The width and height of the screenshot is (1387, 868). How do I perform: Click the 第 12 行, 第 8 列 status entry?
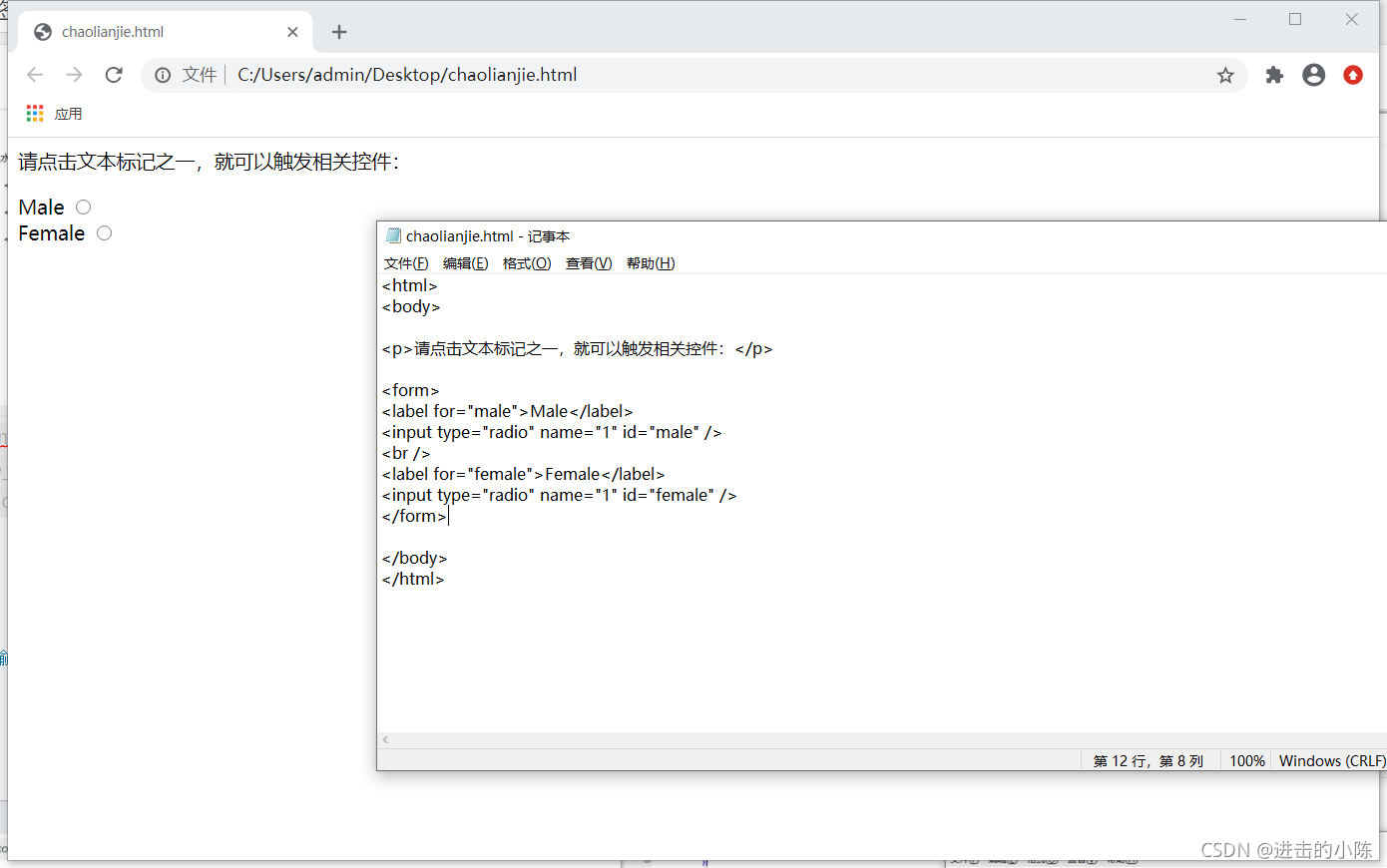tap(1149, 761)
